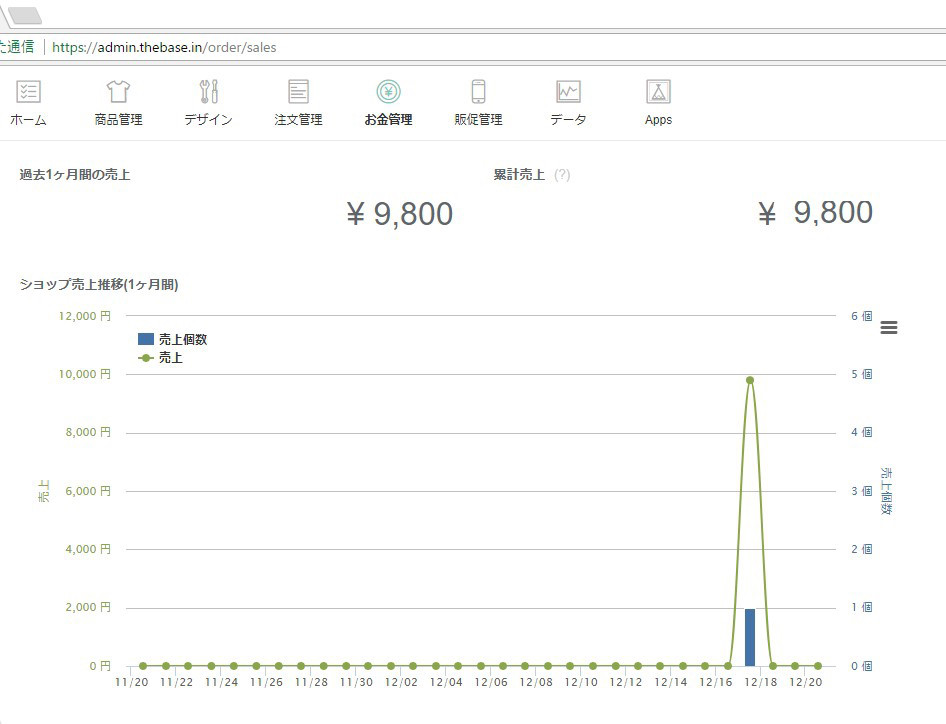Viewport: 946px width, 724px height.
Task: Click the 6 個 right axis label
Action: click(862, 316)
